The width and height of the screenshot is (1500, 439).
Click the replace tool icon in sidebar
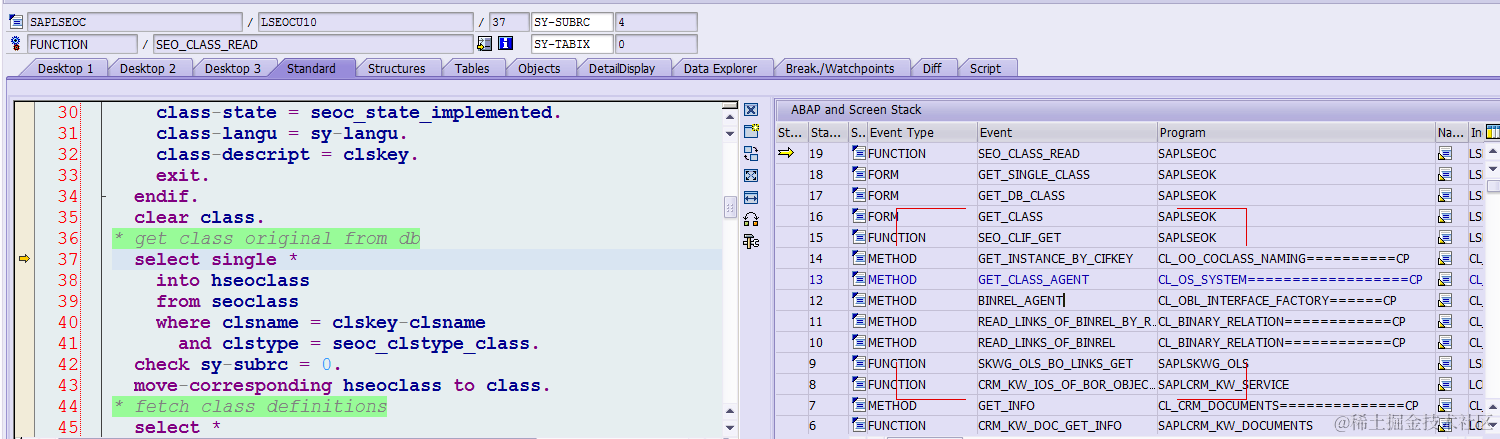pyautogui.click(x=751, y=153)
